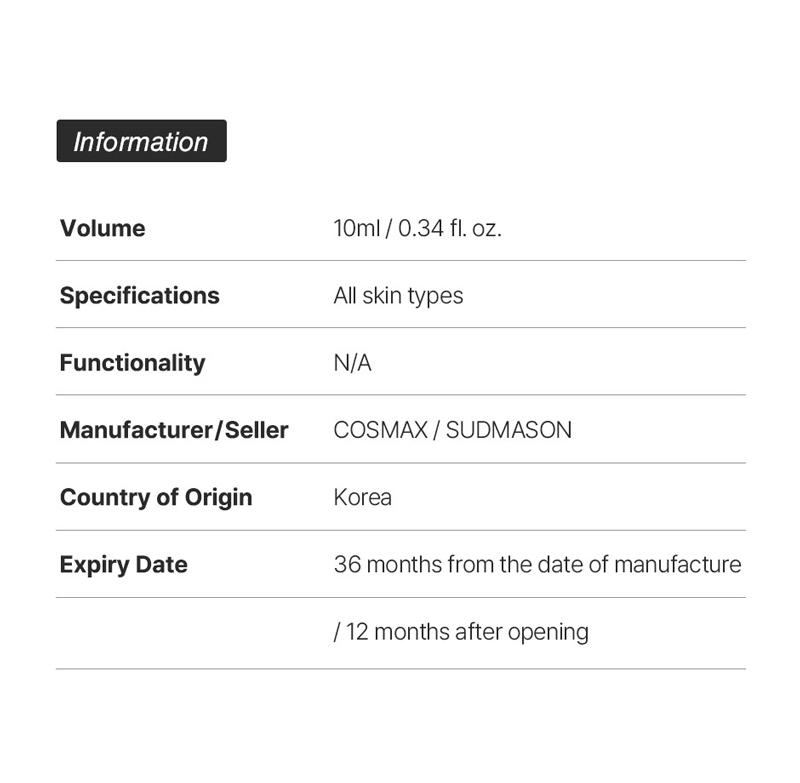This screenshot has width=800, height=783.
Task: Select the Specifications row label
Action: pyautogui.click(x=139, y=295)
